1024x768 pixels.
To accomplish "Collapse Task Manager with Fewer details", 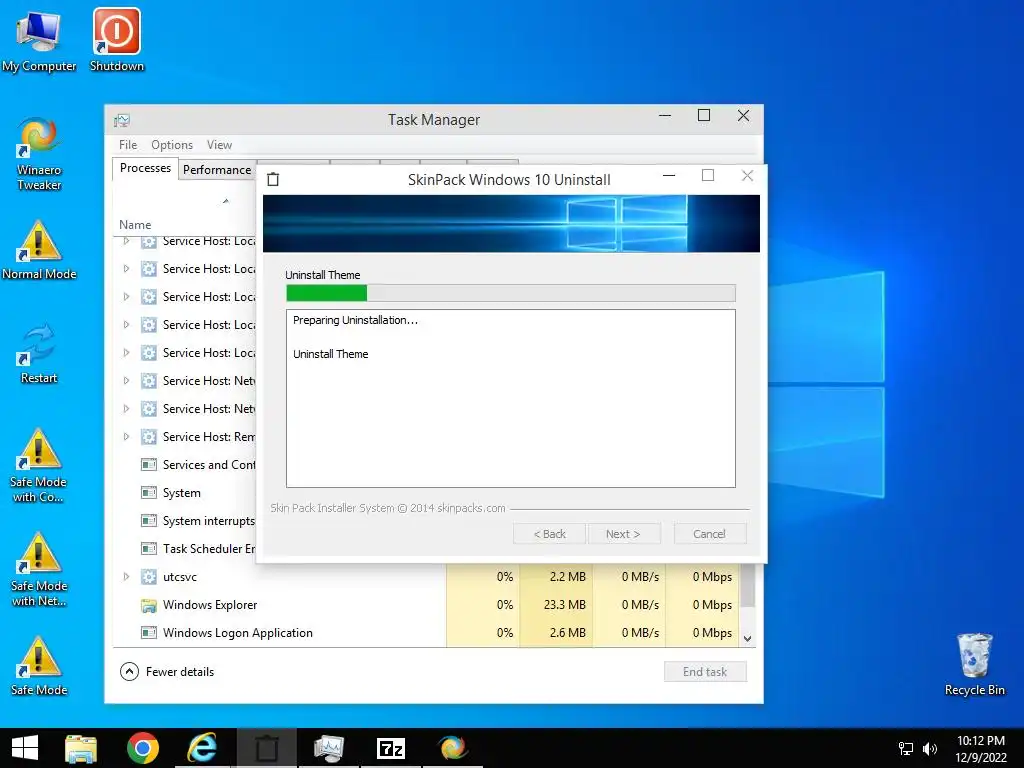I will point(167,671).
